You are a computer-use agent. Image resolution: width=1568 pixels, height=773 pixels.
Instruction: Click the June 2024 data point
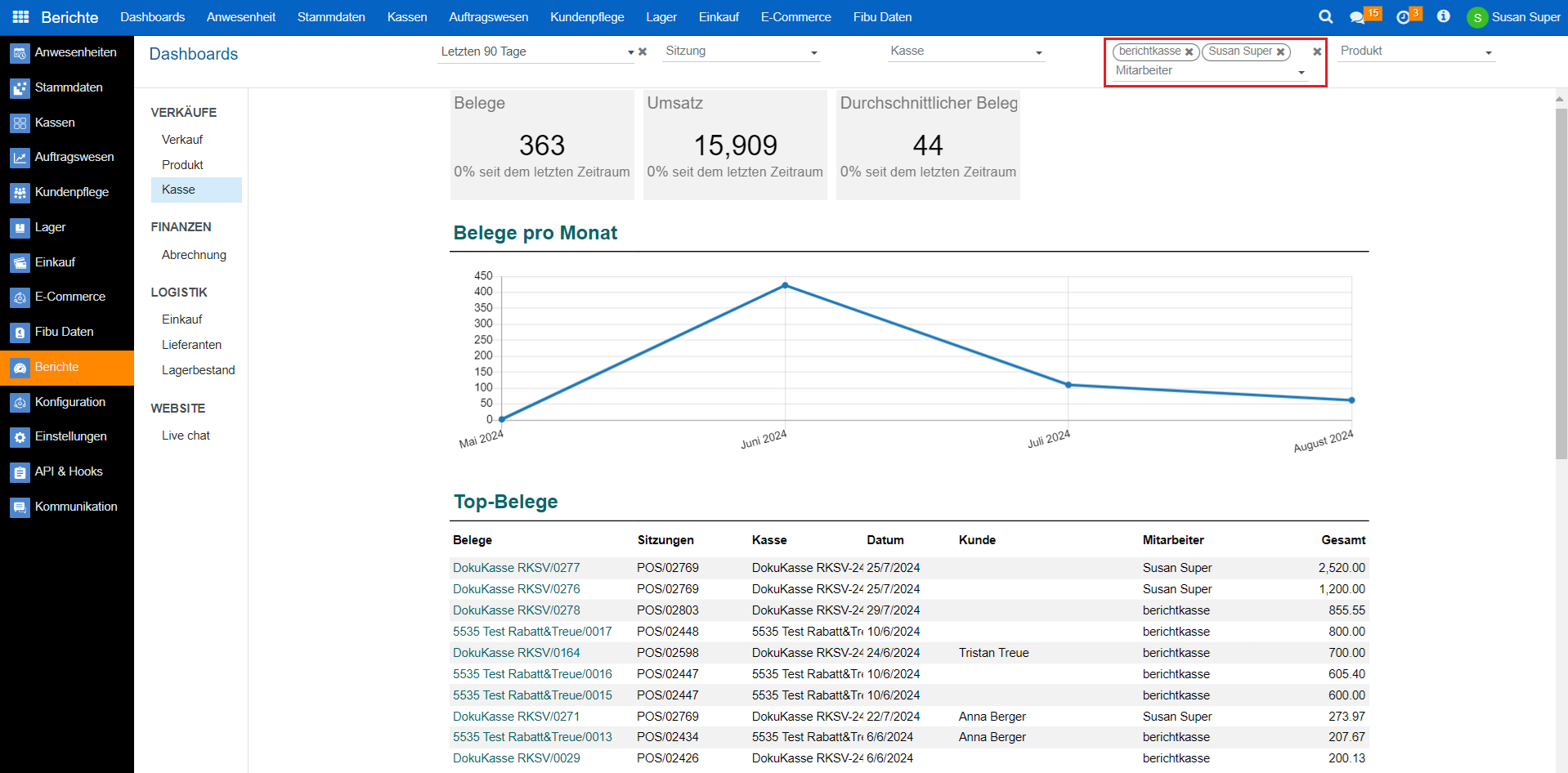[785, 285]
